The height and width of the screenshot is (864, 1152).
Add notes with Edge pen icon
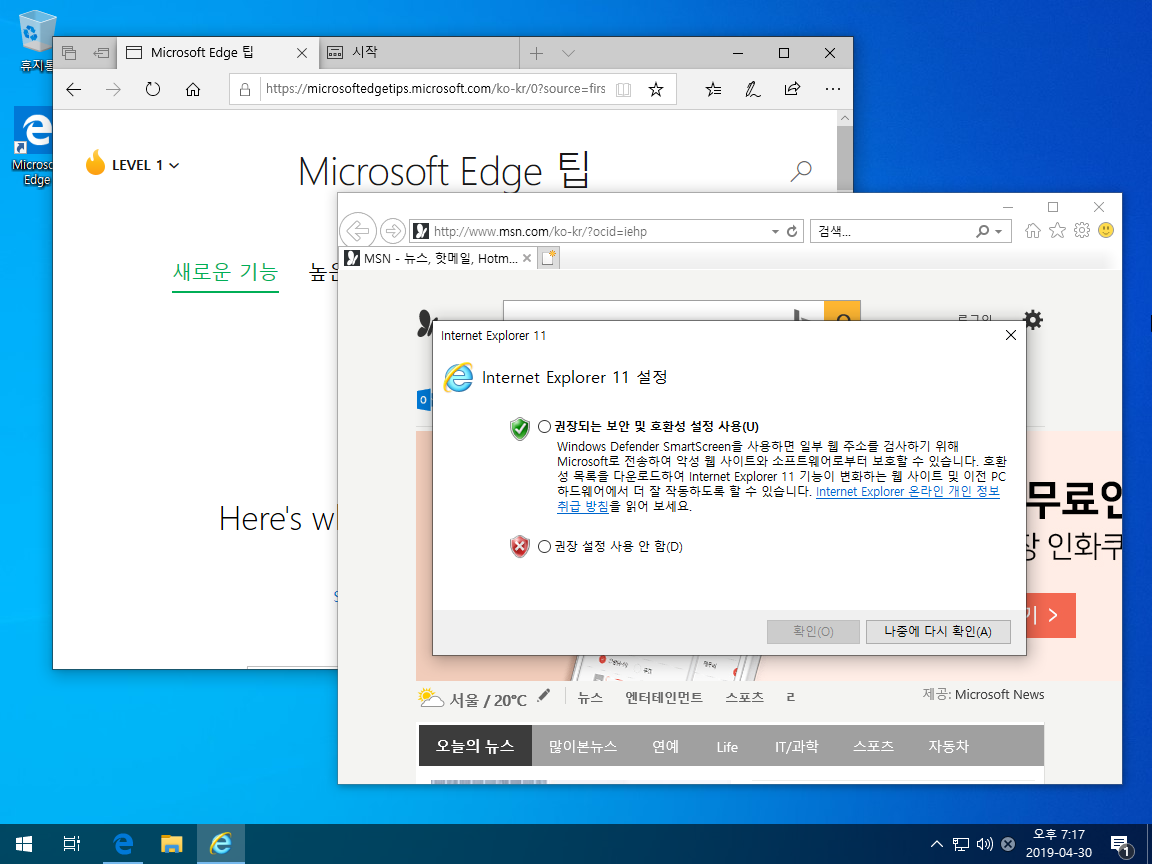pyautogui.click(x=752, y=90)
